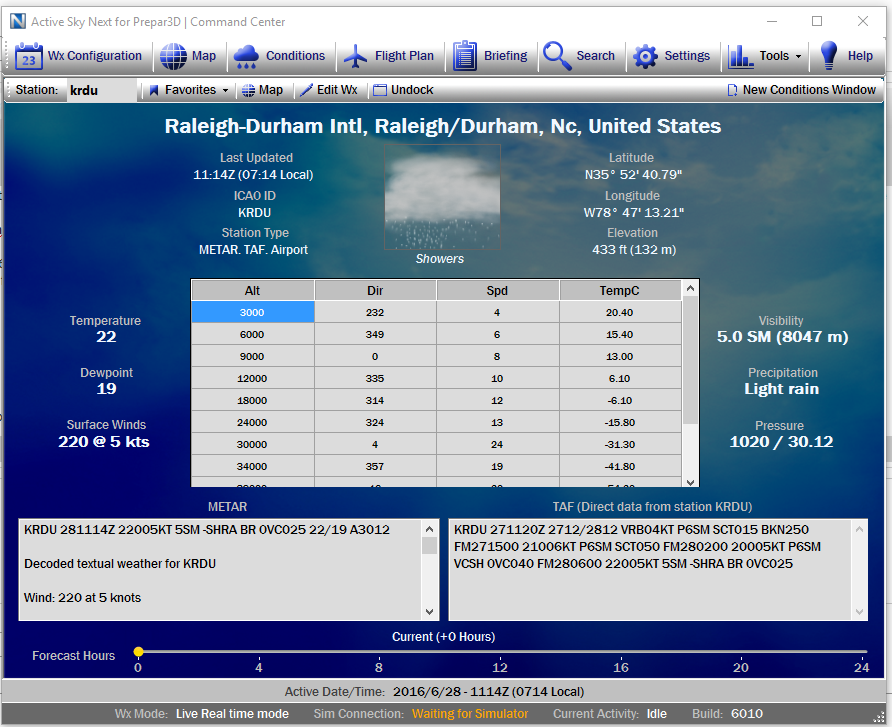Viewport: 892px width, 727px height.
Task: Click the winds aloft table scrollbar thumb
Action: [x=690, y=360]
